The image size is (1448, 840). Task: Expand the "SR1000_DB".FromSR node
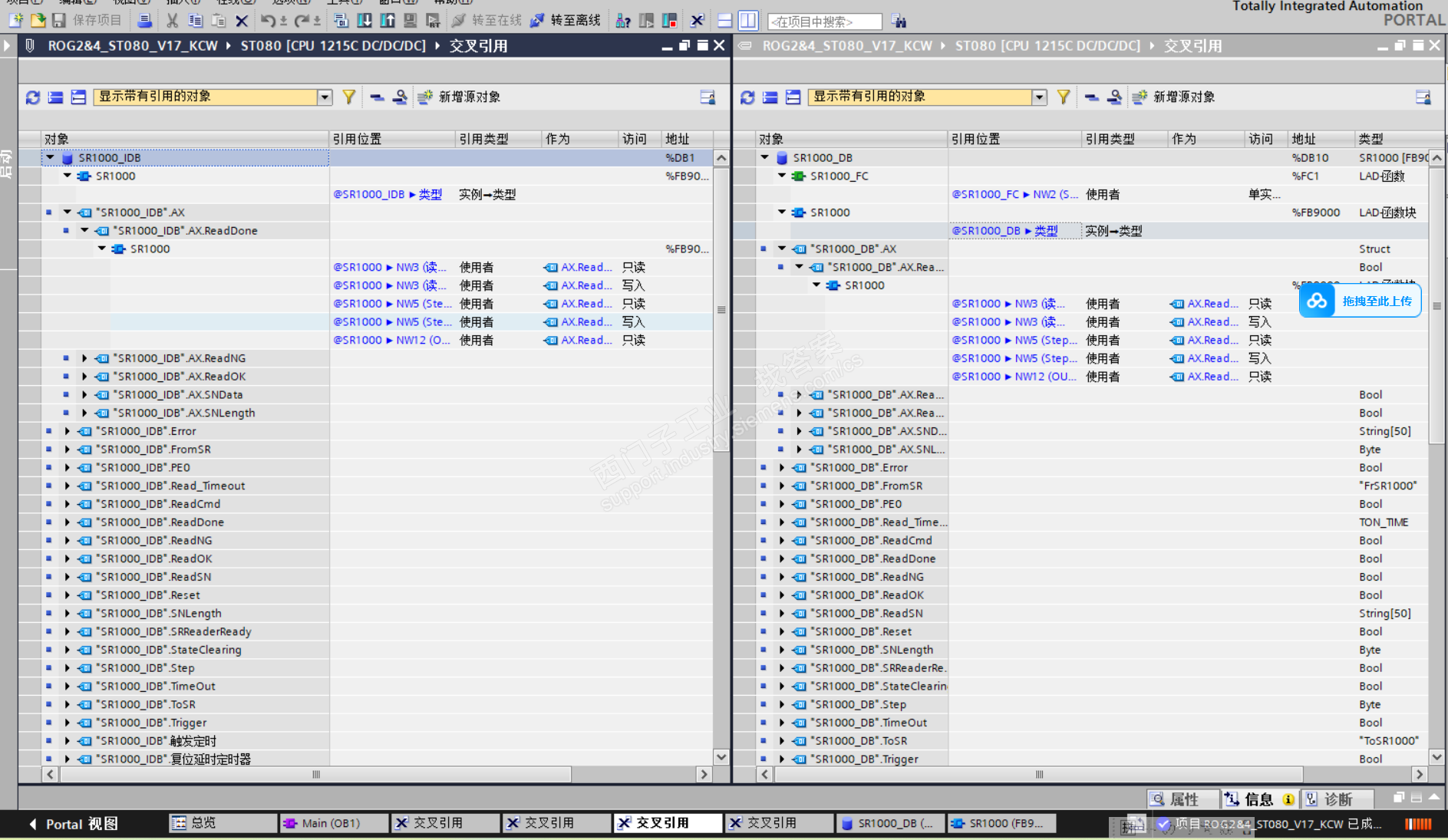pyautogui.click(x=782, y=486)
